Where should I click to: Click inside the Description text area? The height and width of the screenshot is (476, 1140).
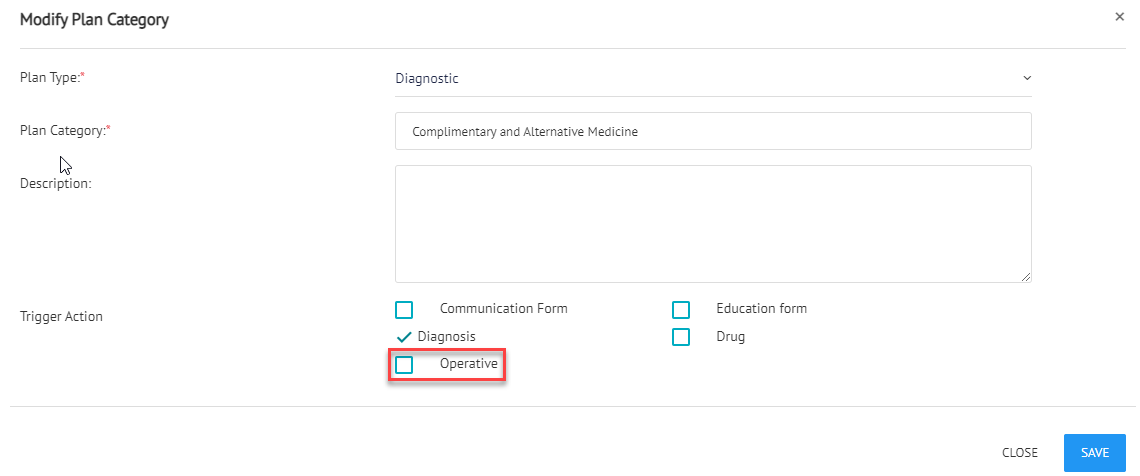(713, 224)
